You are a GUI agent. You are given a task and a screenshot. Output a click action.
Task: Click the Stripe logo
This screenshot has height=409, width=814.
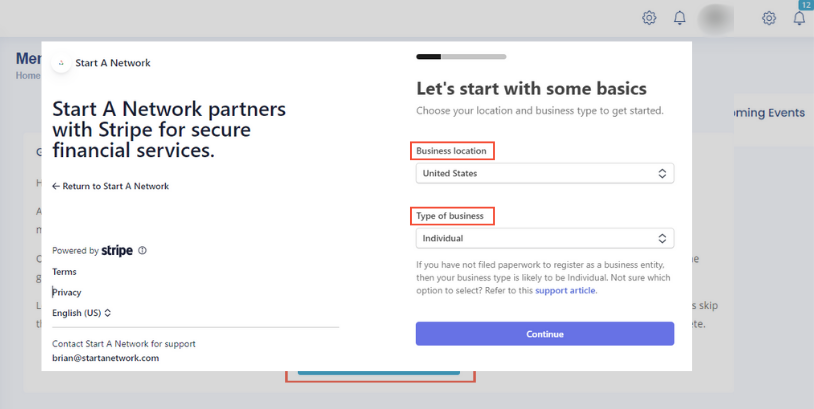117,251
